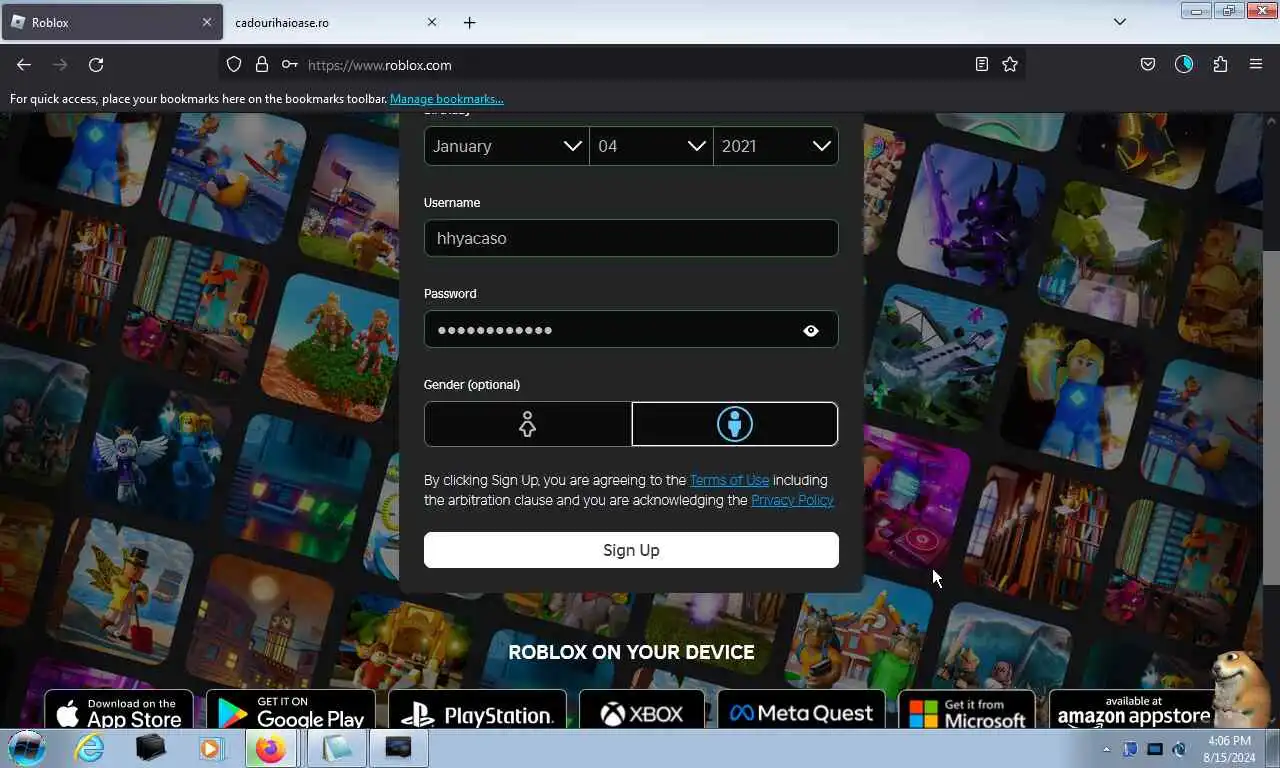
Task: Open the Firefox account profile icon
Action: tap(1184, 64)
